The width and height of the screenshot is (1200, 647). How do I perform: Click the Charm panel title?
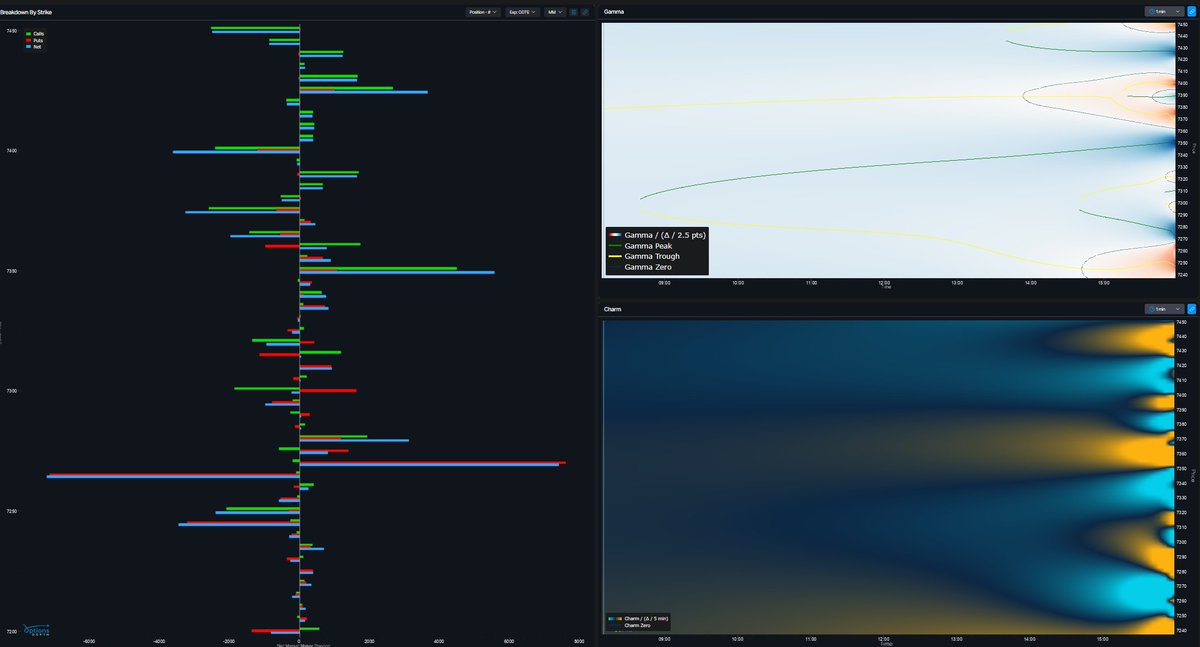(613, 309)
